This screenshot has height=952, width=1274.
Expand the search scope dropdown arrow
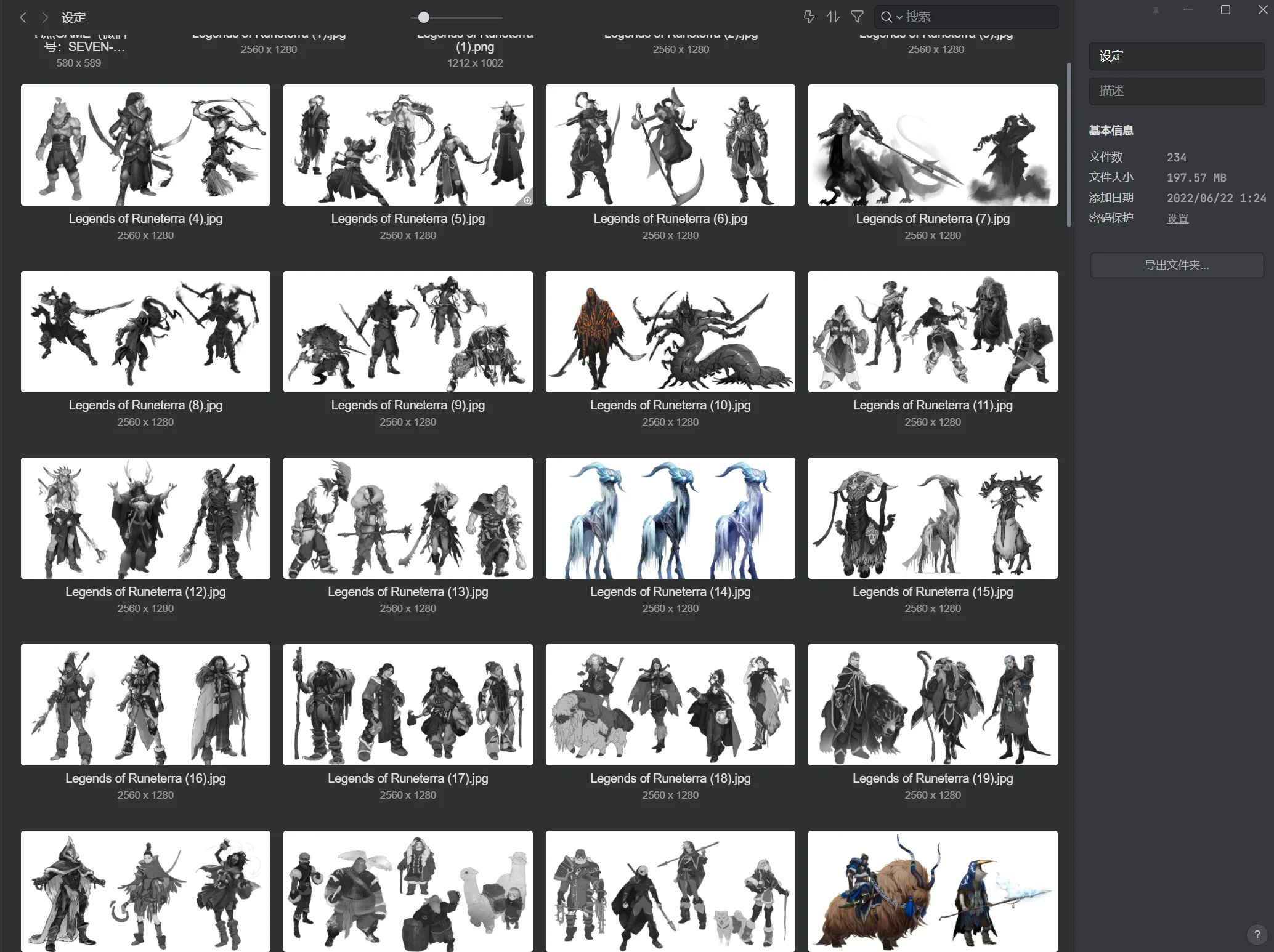point(899,18)
